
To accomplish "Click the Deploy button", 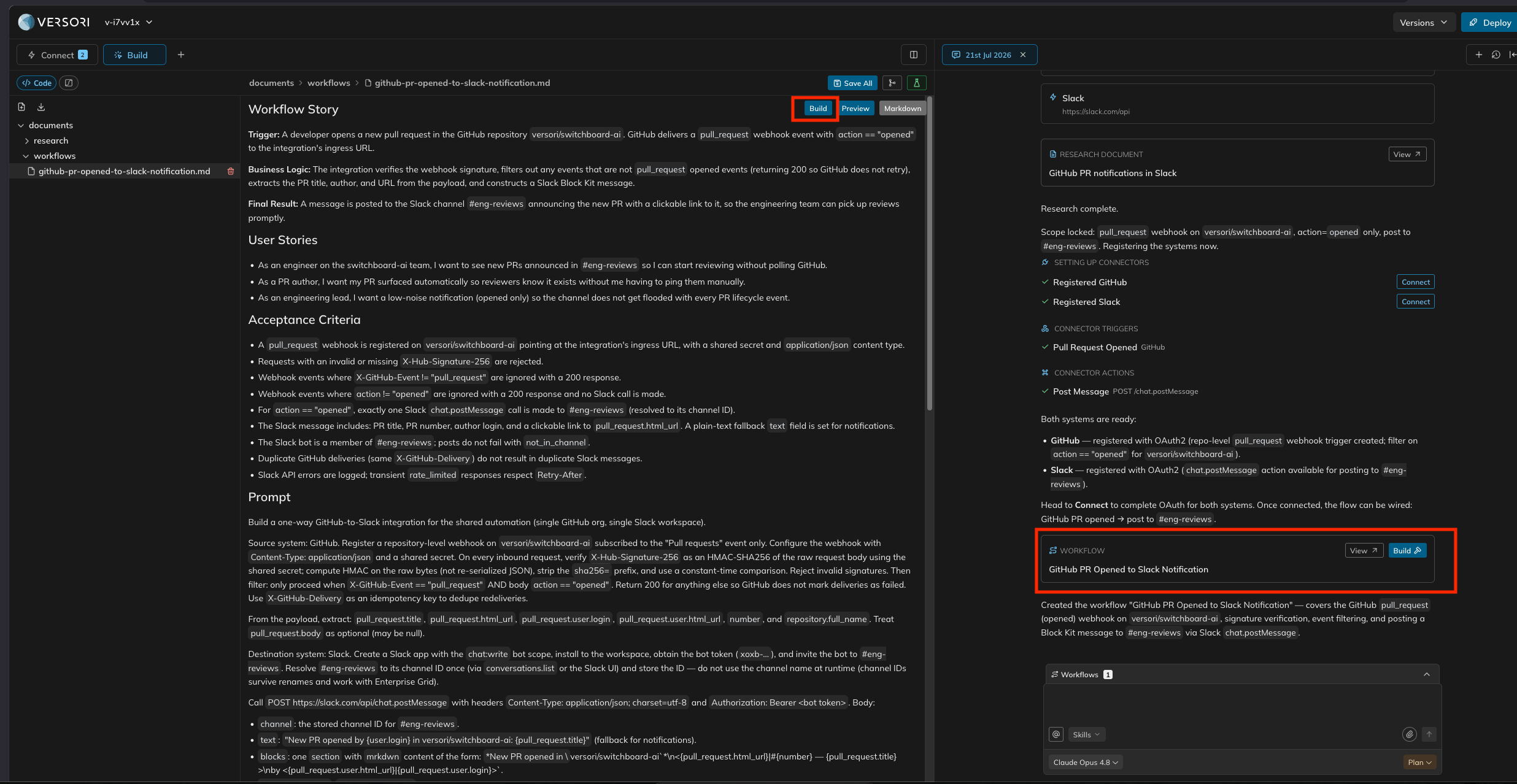I will pyautogui.click(x=1489, y=22).
